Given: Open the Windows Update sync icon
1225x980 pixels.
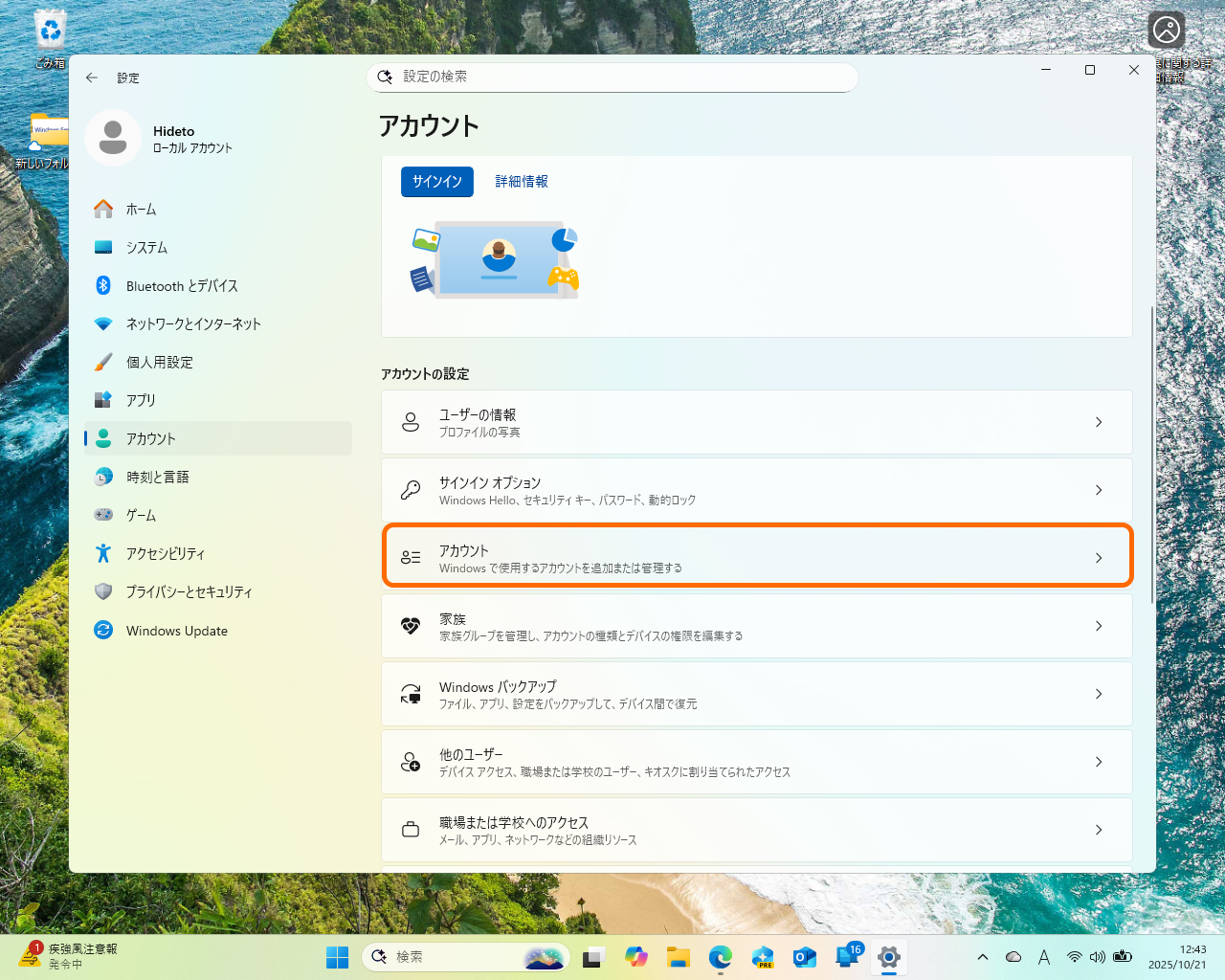Looking at the screenshot, I should click(103, 630).
